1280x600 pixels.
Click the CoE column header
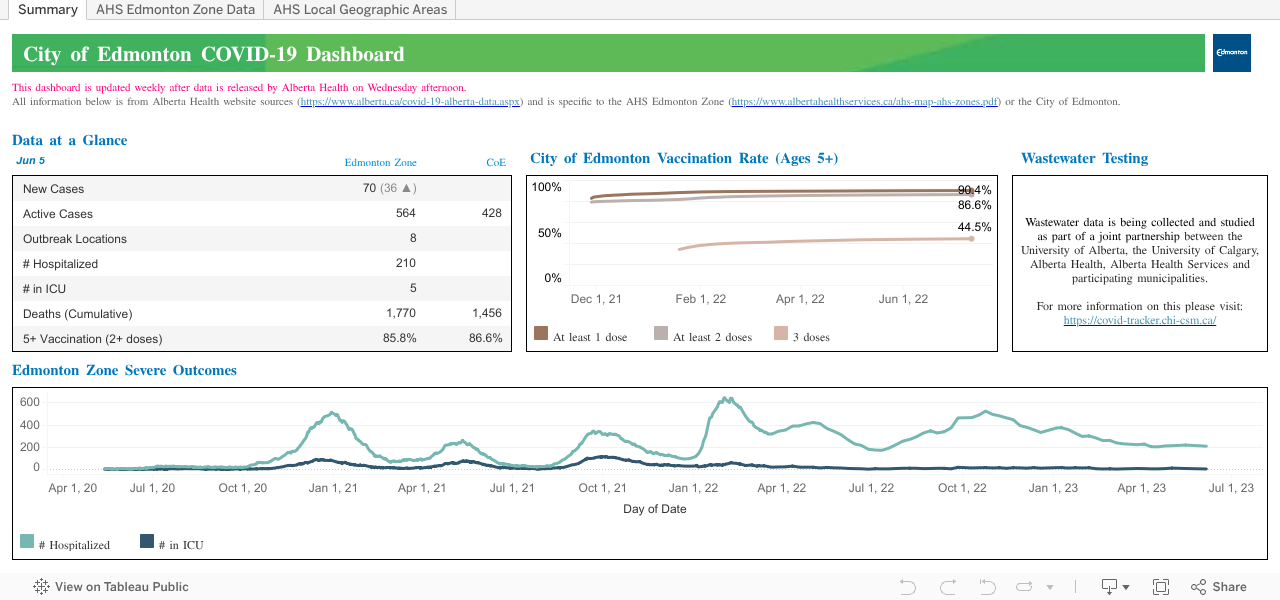tap(496, 162)
